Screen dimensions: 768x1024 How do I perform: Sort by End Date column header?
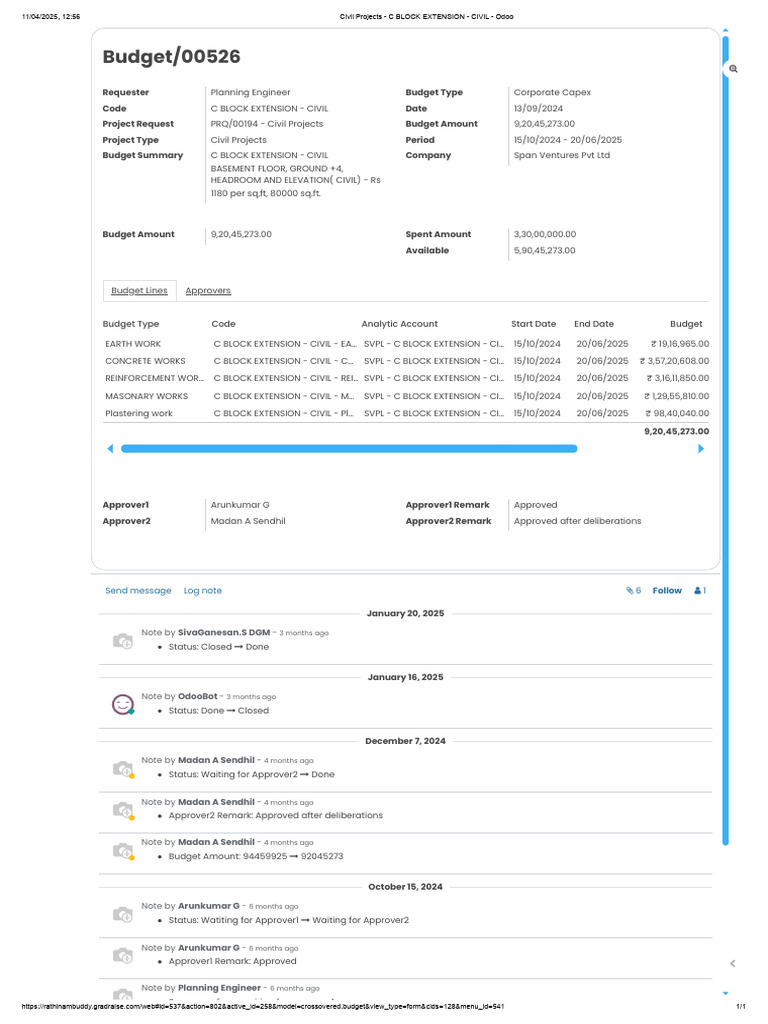(x=594, y=324)
